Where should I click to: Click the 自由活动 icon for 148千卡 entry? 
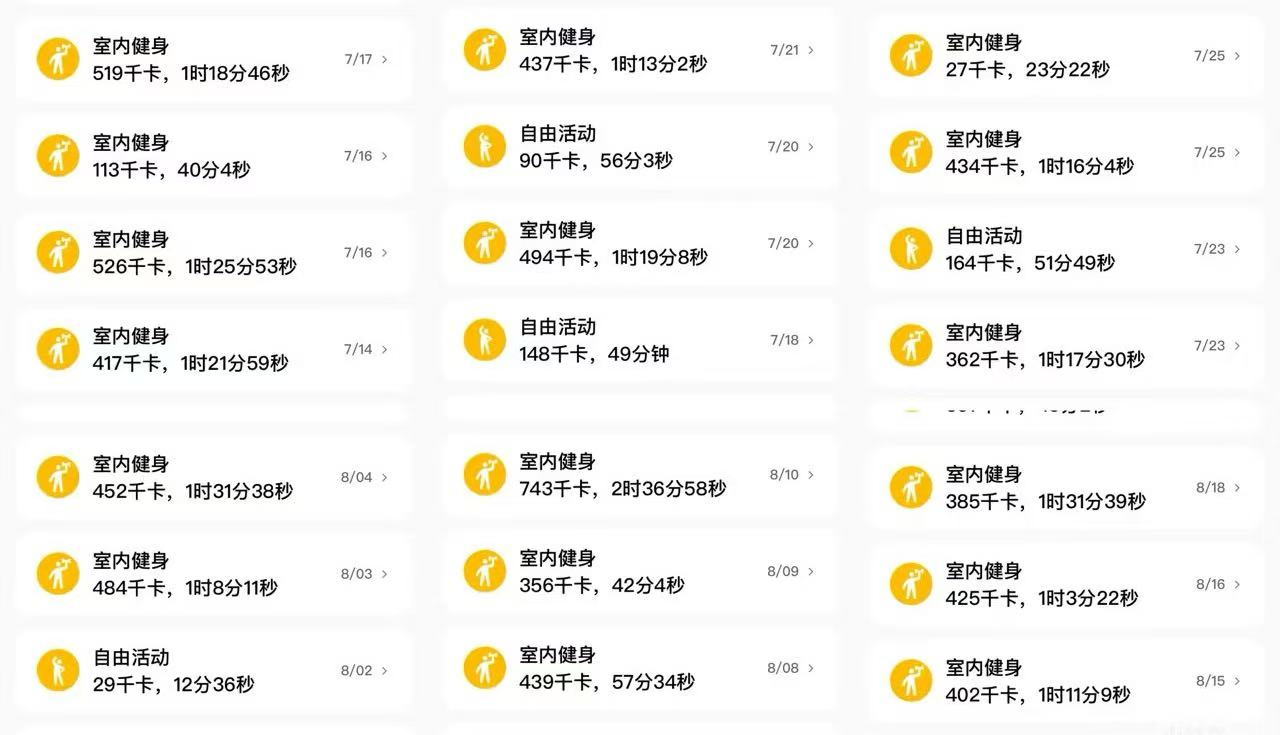[x=485, y=340]
